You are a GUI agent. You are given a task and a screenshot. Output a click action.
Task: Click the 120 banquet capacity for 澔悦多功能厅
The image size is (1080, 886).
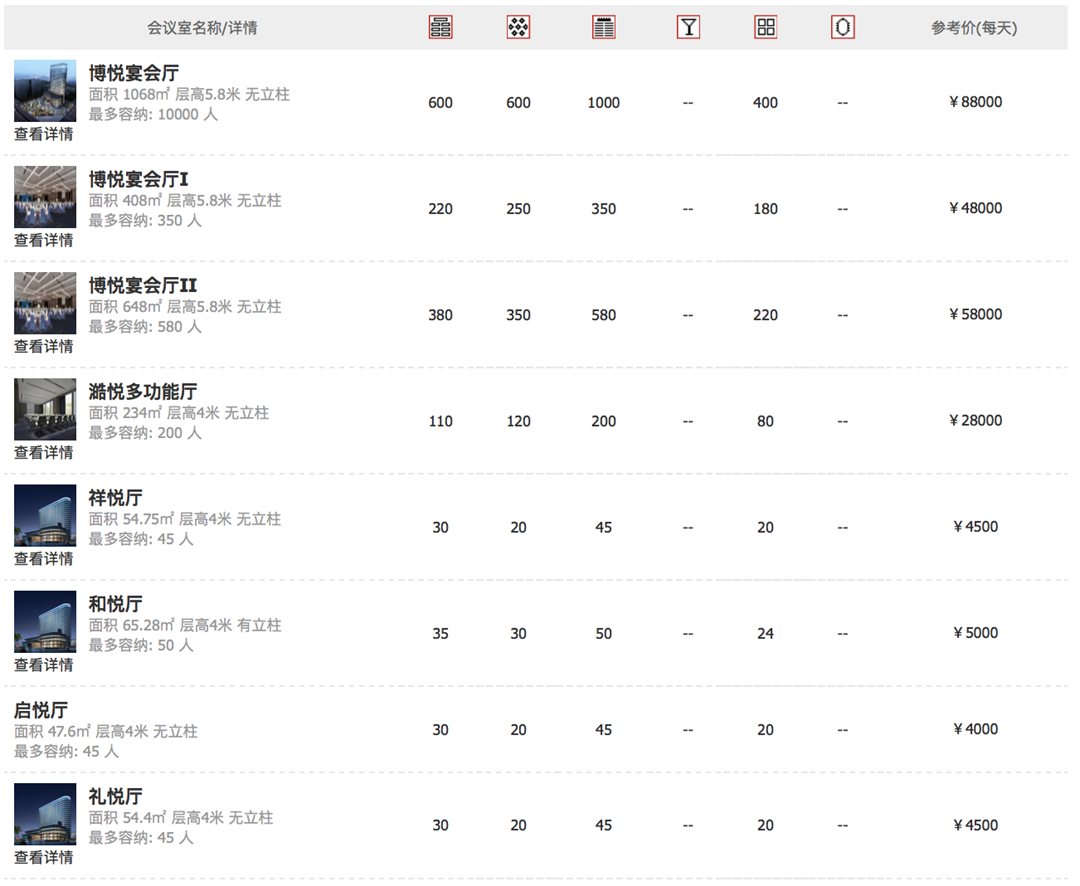tap(518, 421)
